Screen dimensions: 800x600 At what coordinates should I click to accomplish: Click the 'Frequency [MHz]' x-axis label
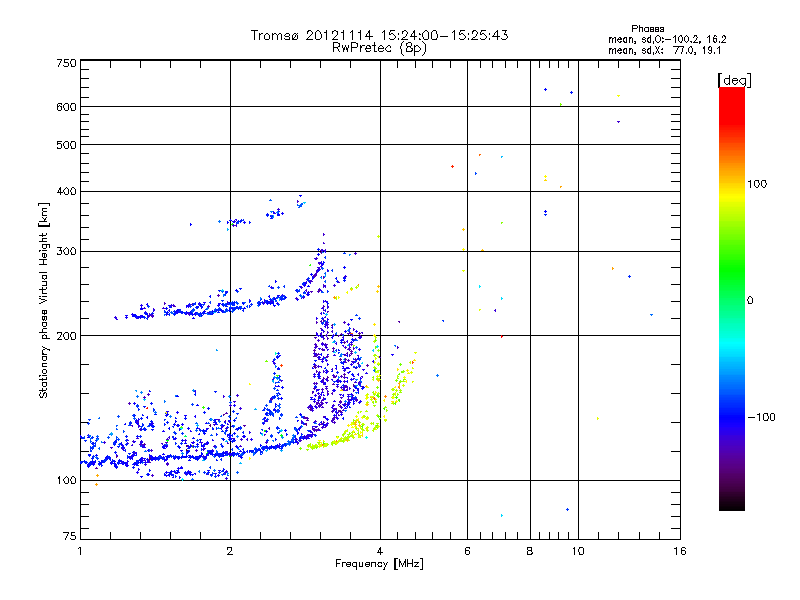[379, 564]
